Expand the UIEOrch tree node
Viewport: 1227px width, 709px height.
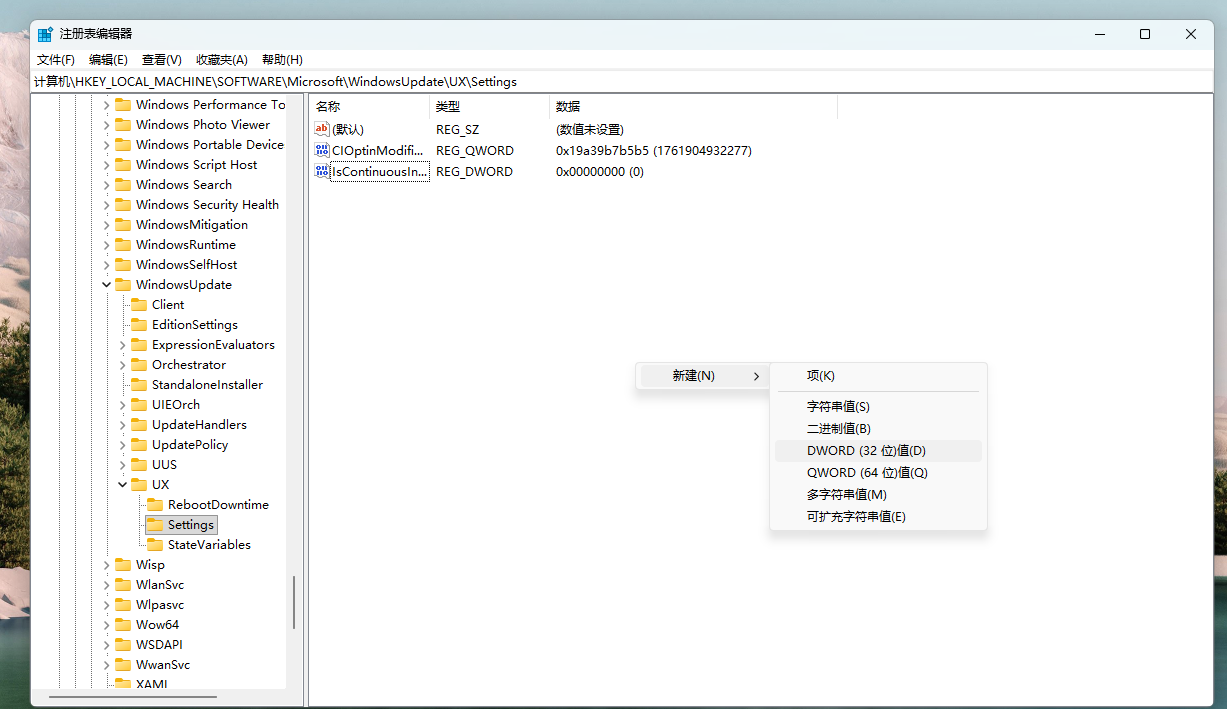(x=123, y=405)
